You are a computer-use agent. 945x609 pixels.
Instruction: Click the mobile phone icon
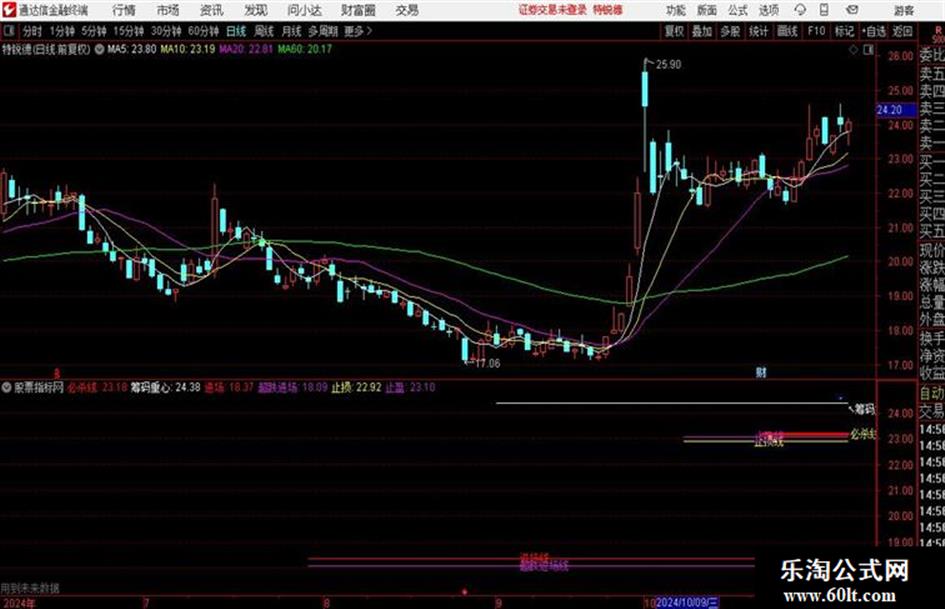coord(824,10)
